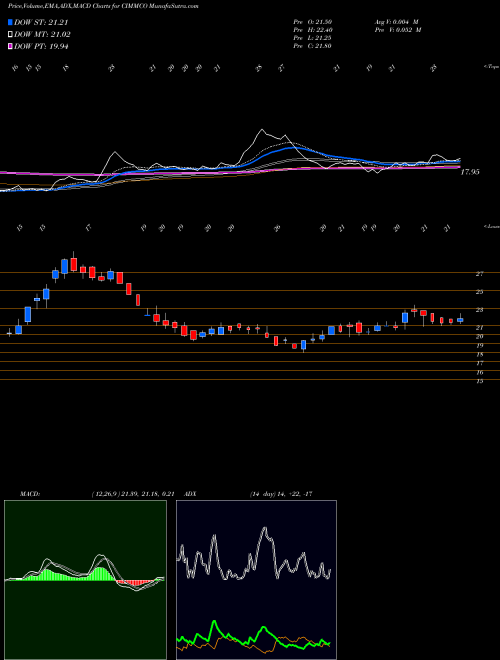Click the last blue candlestick on the right
This screenshot has width=500, height=660.
[460, 319]
